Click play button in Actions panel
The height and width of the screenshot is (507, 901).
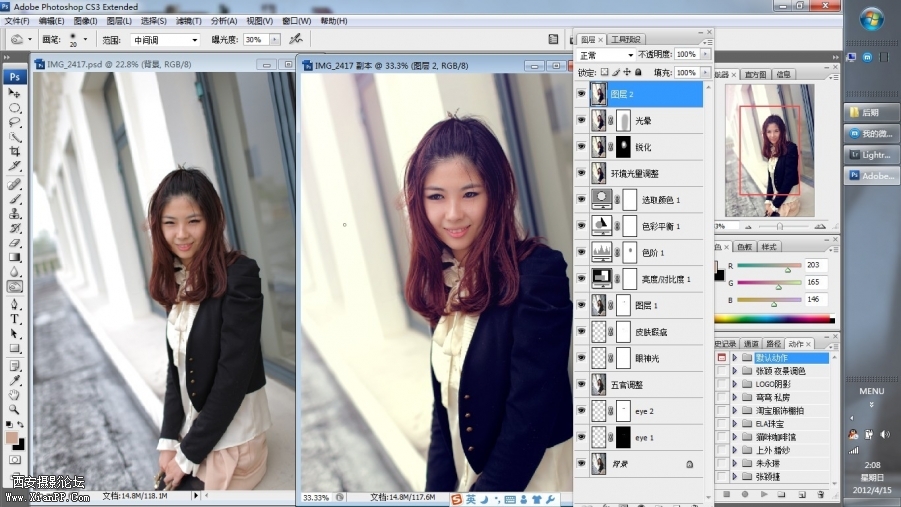click(x=764, y=494)
